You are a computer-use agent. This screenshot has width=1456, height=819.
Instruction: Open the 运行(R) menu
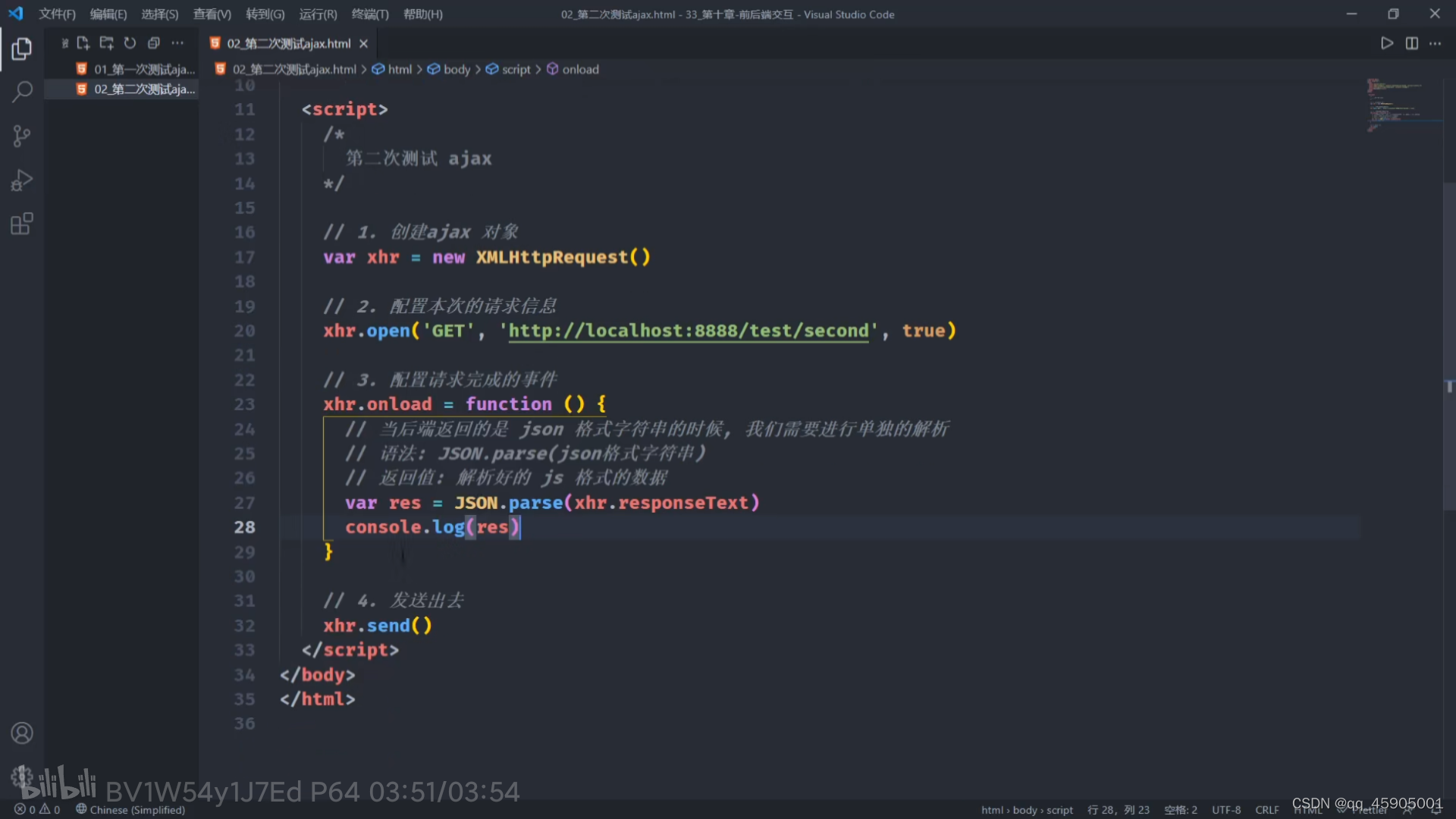pos(318,14)
